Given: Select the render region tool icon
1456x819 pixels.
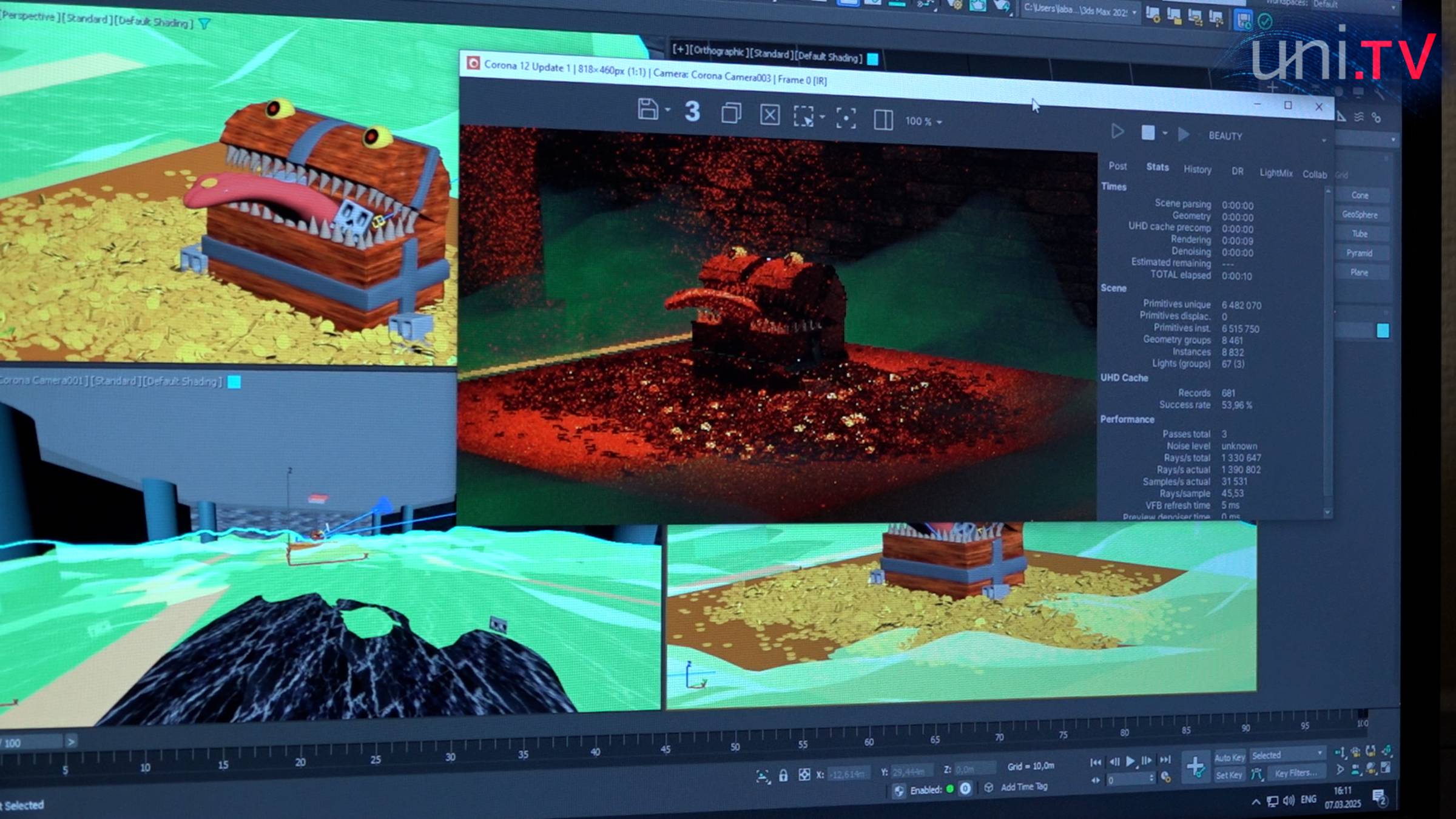Looking at the screenshot, I should pyautogui.click(x=804, y=116).
